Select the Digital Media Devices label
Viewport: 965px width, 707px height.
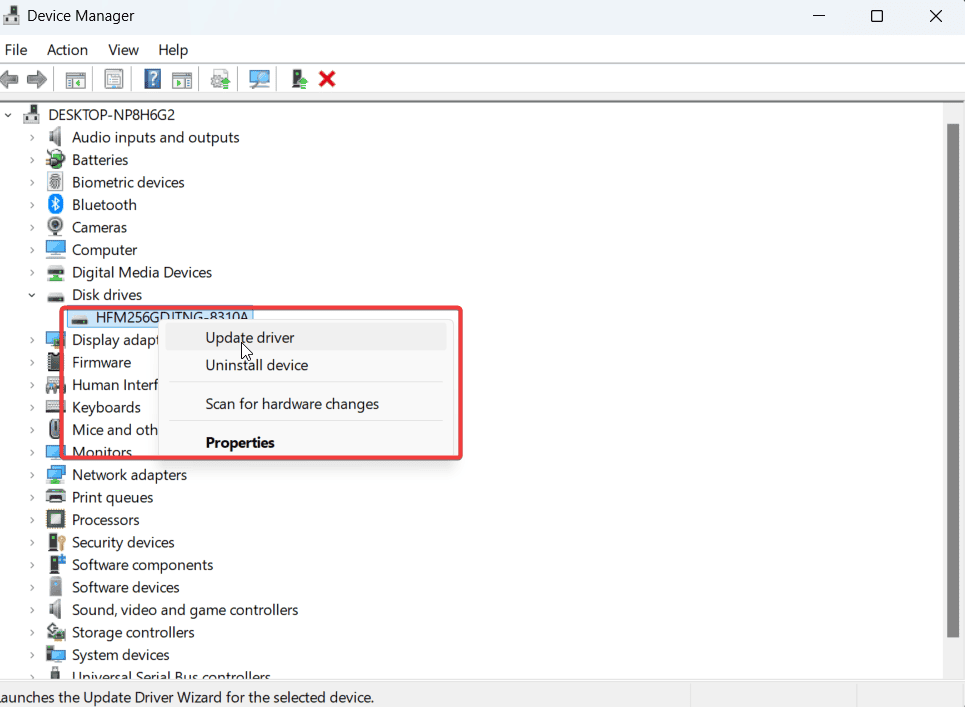click(x=142, y=273)
